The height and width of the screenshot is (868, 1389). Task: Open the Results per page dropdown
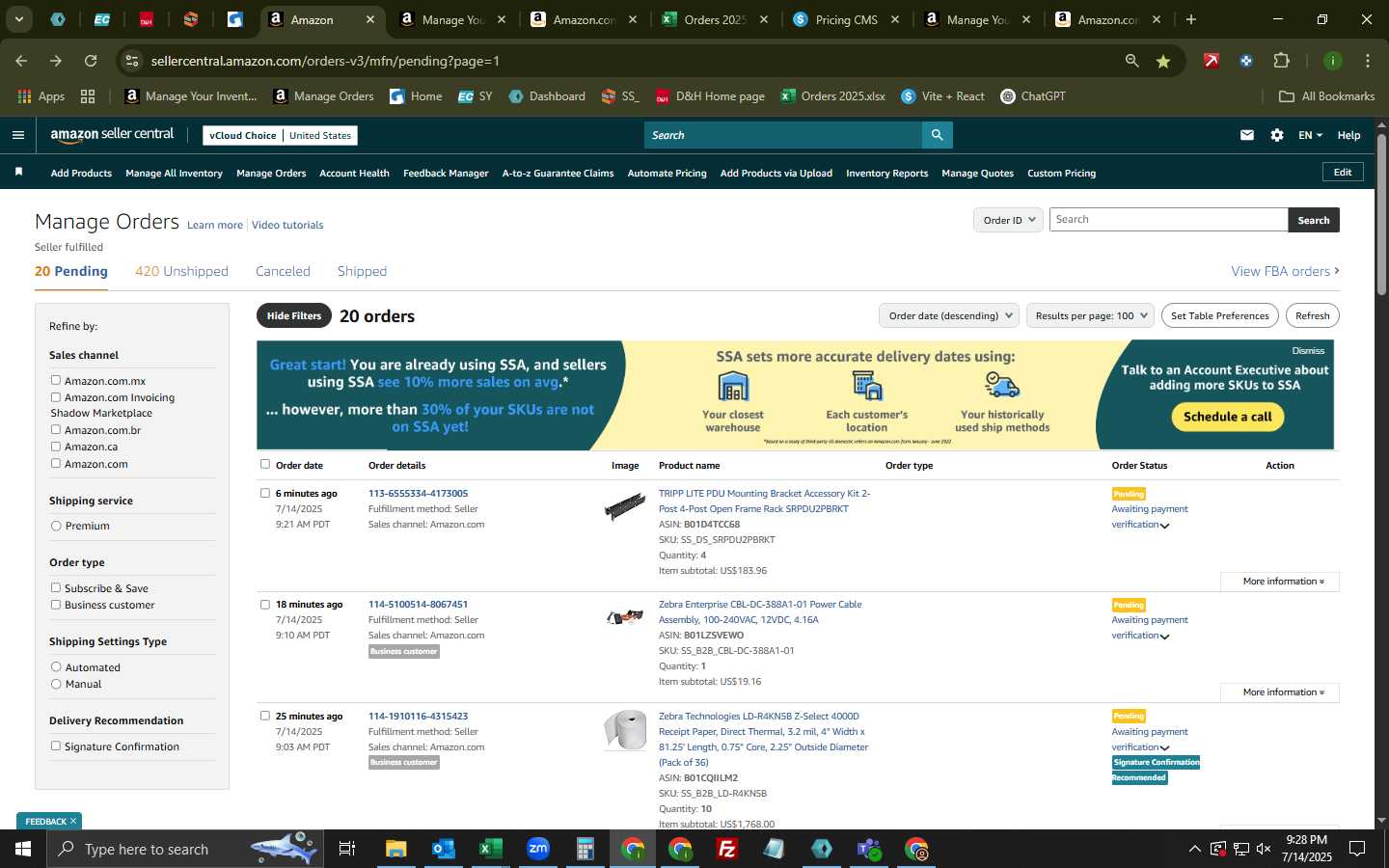coord(1090,315)
